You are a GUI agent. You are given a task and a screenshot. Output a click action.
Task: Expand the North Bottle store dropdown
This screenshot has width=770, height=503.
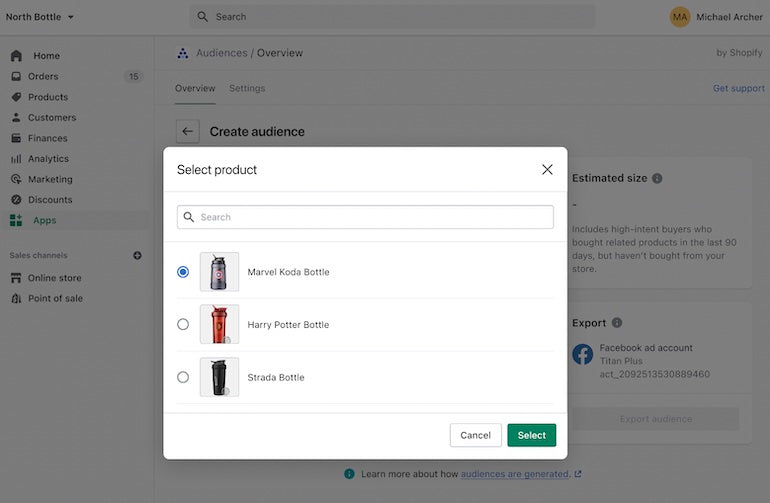(40, 17)
